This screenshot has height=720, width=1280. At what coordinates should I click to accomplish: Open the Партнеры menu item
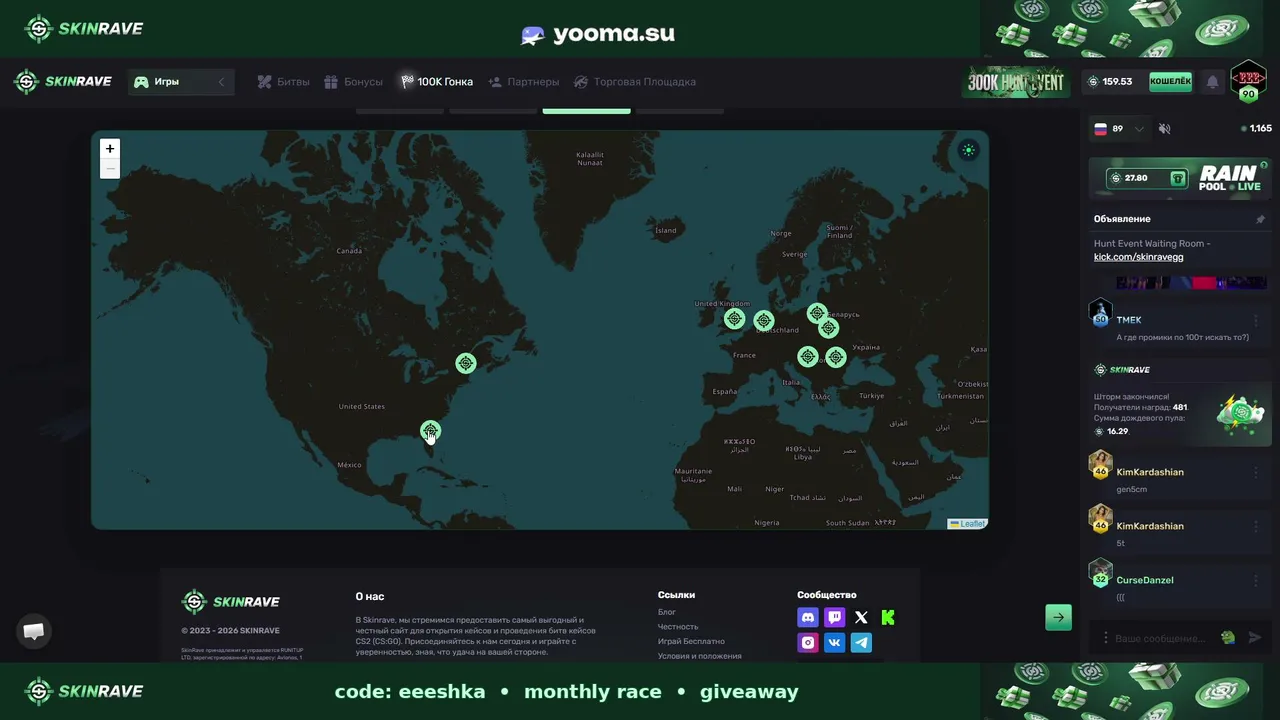click(x=523, y=82)
